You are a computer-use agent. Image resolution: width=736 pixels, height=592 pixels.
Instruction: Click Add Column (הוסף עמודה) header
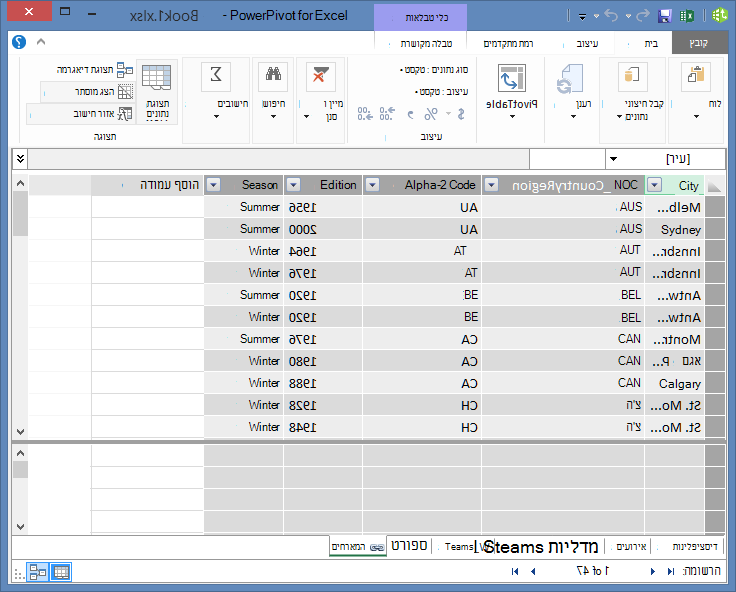click(x=148, y=185)
